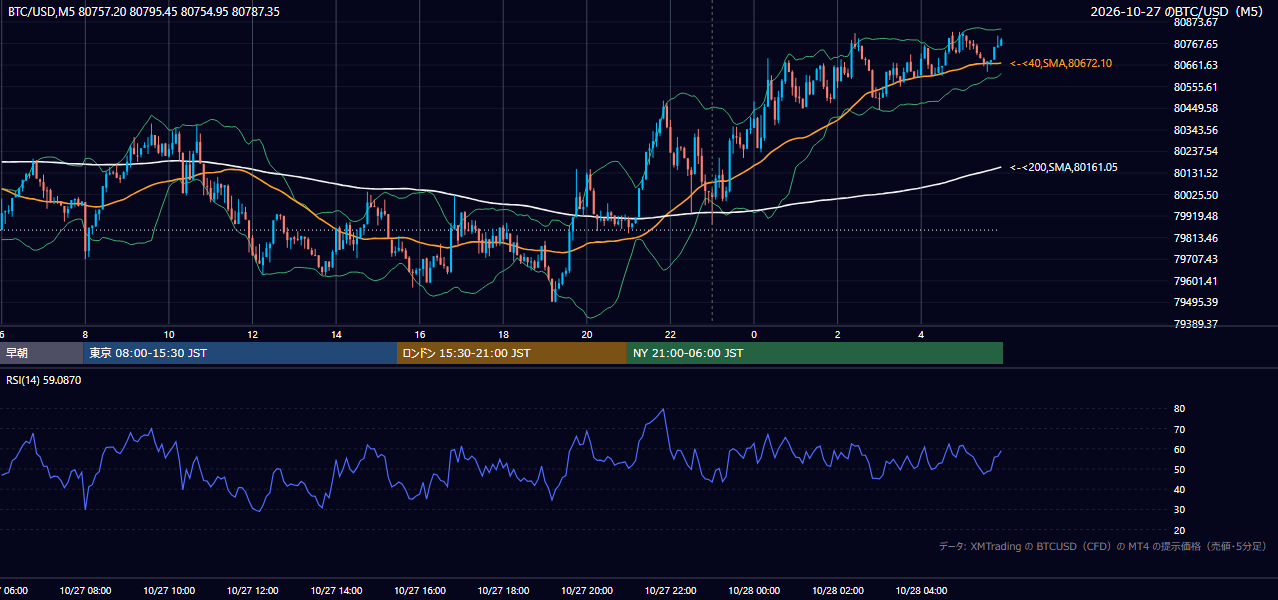Click the bottom time label 10/28 04:00
1278x600 pixels.
coord(921,590)
